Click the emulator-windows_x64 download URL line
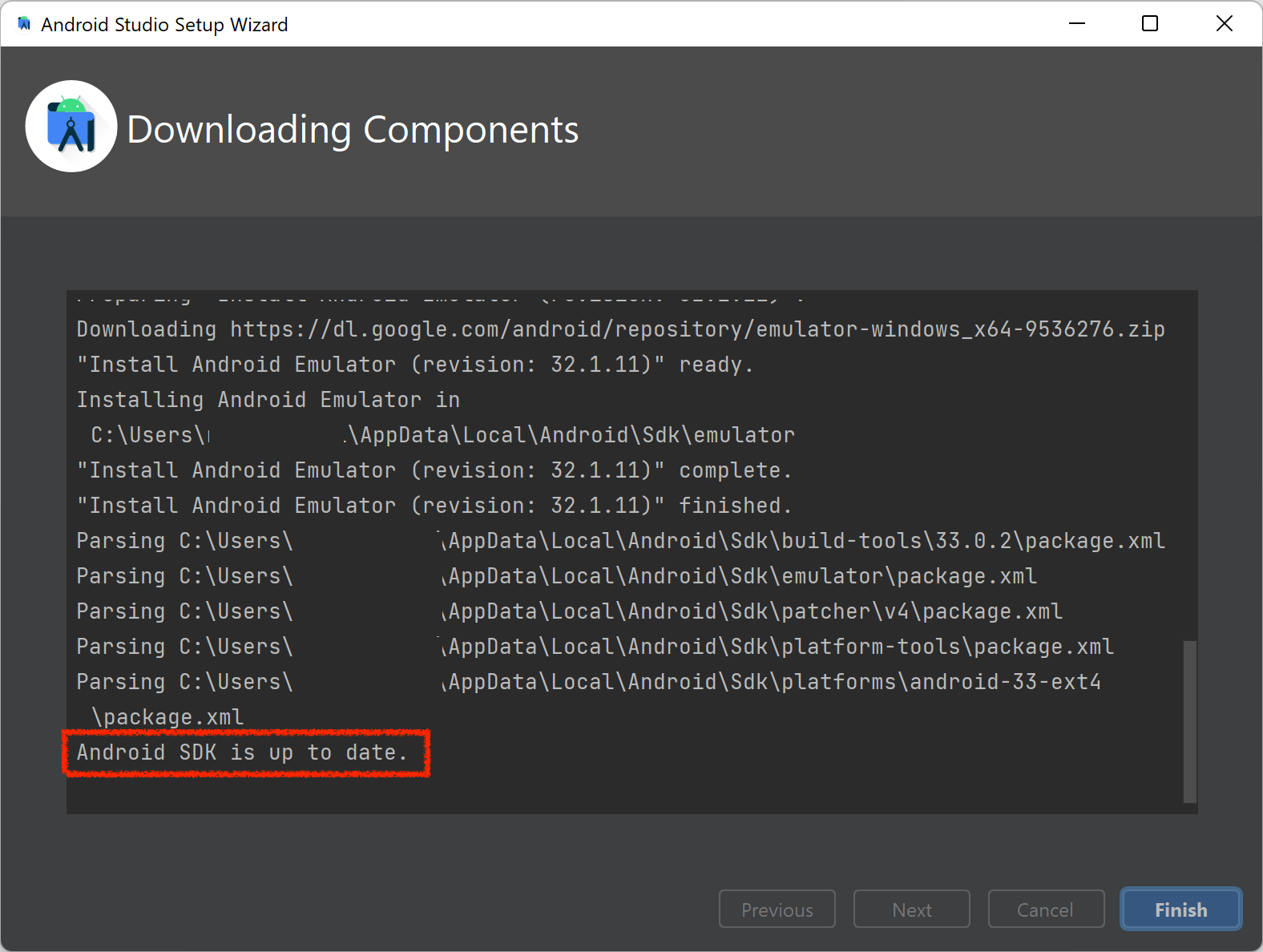The height and width of the screenshot is (952, 1263). click(x=620, y=329)
